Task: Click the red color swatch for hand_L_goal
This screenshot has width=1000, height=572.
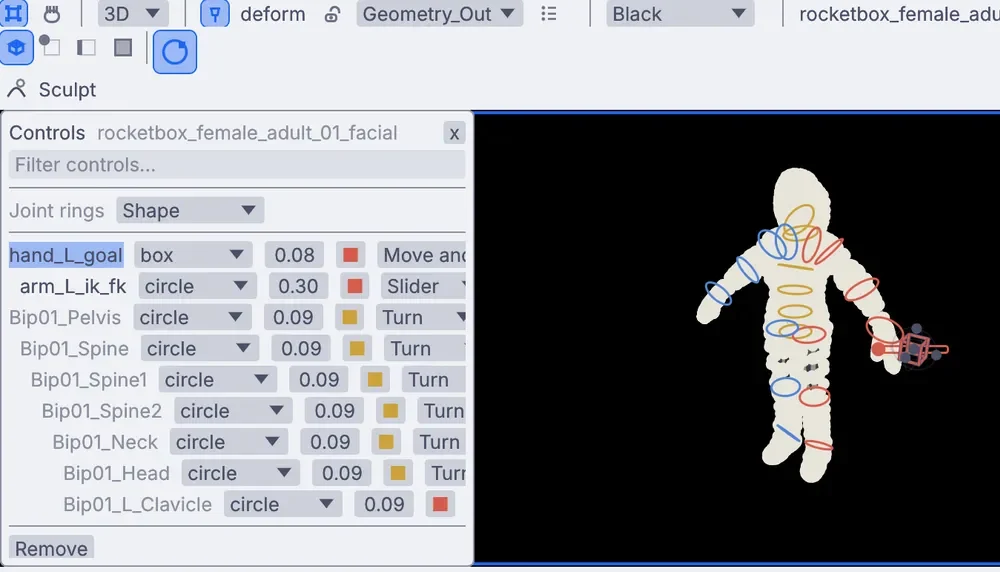Action: 350,255
